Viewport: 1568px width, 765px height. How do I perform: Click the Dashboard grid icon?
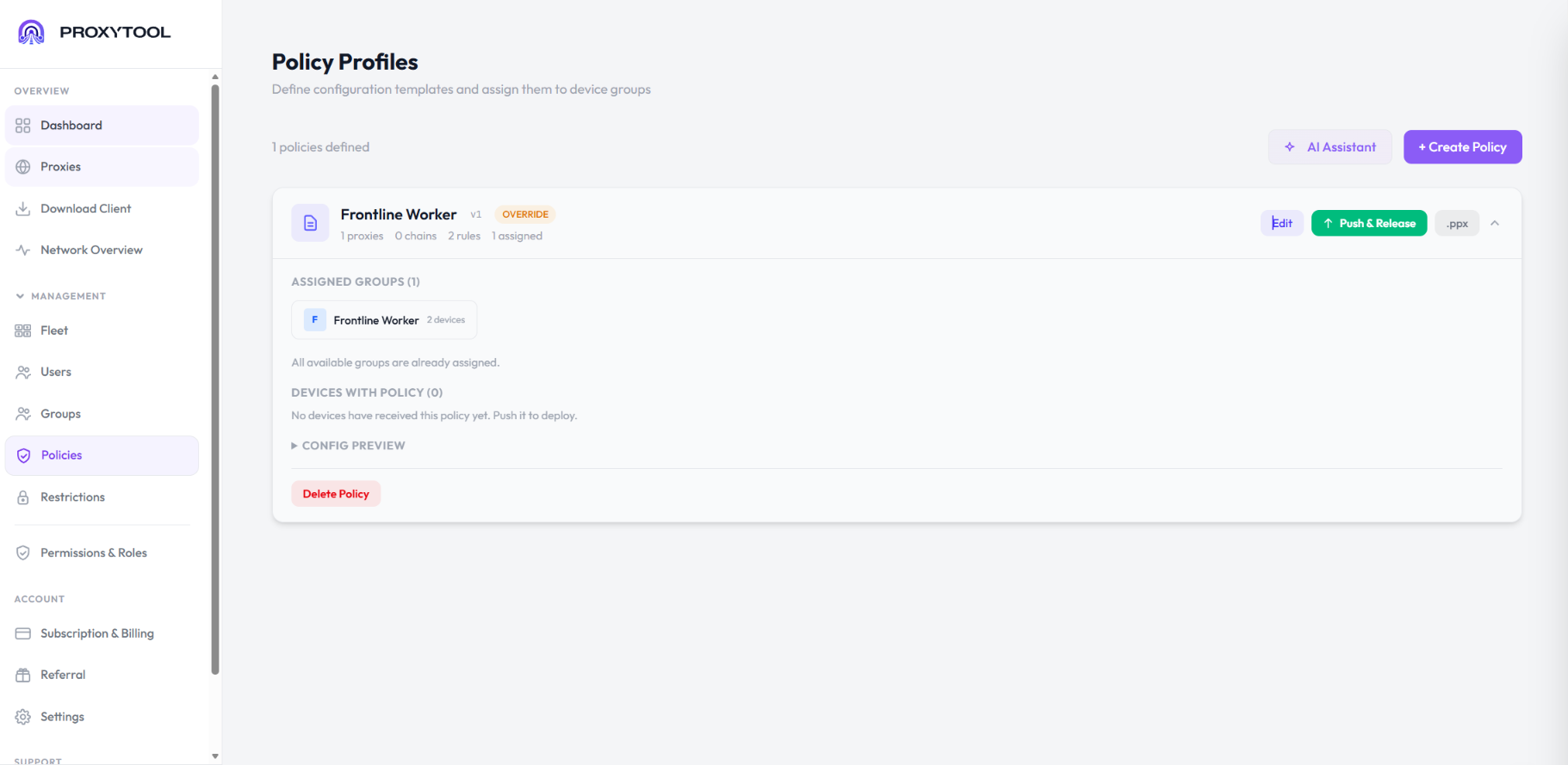[x=23, y=126]
